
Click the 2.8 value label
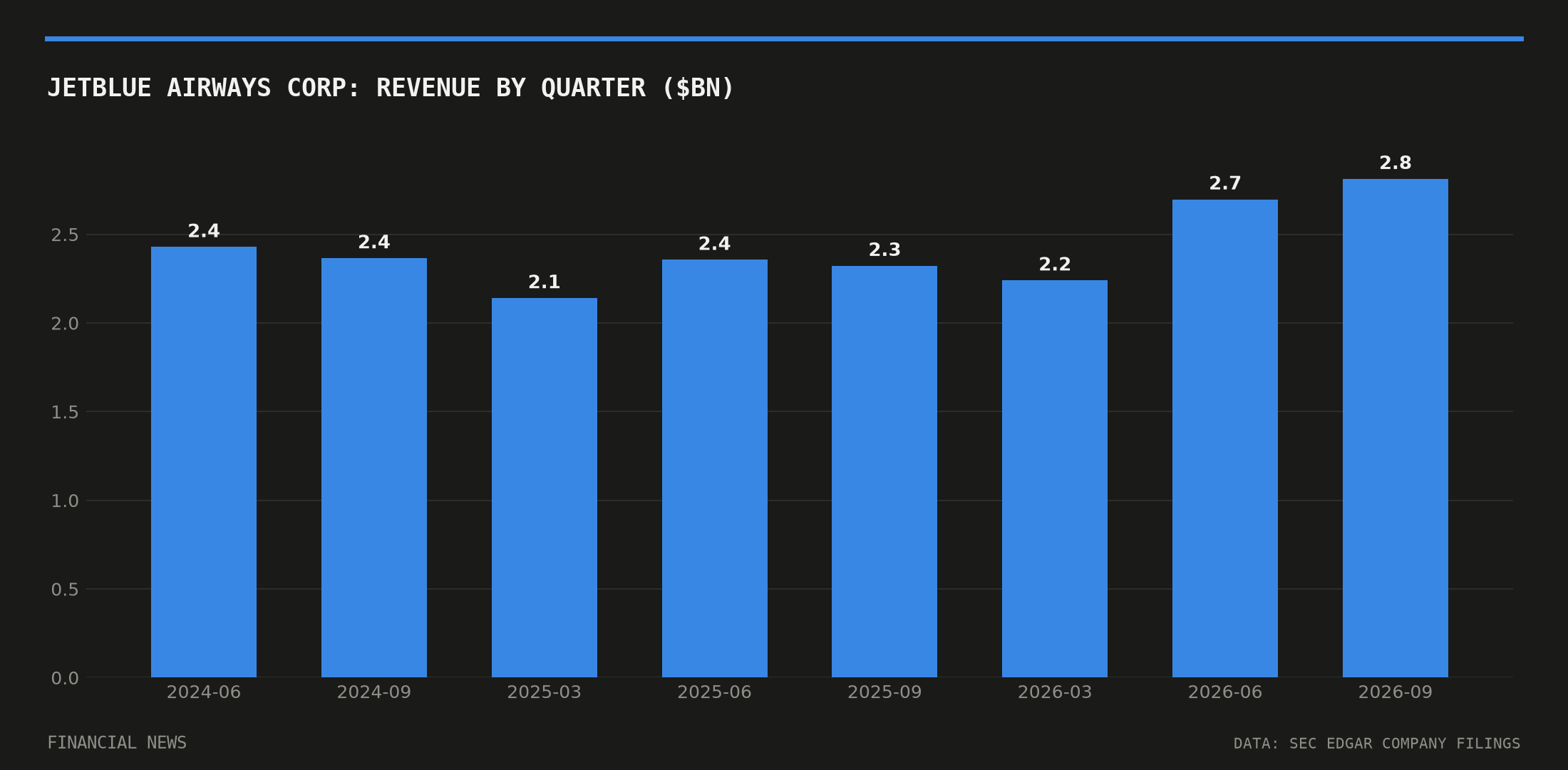(1396, 163)
